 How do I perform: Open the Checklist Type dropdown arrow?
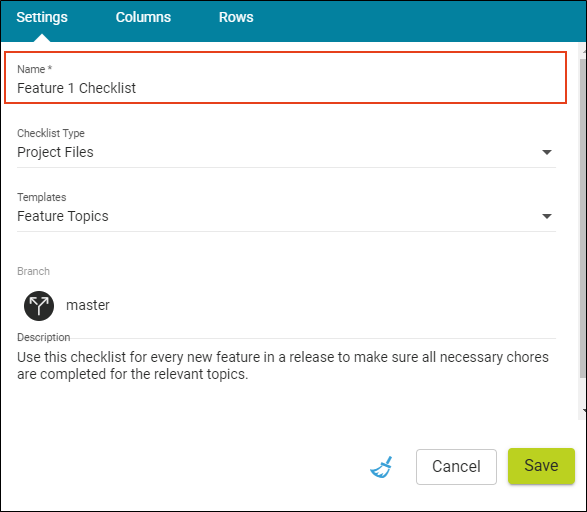(547, 152)
